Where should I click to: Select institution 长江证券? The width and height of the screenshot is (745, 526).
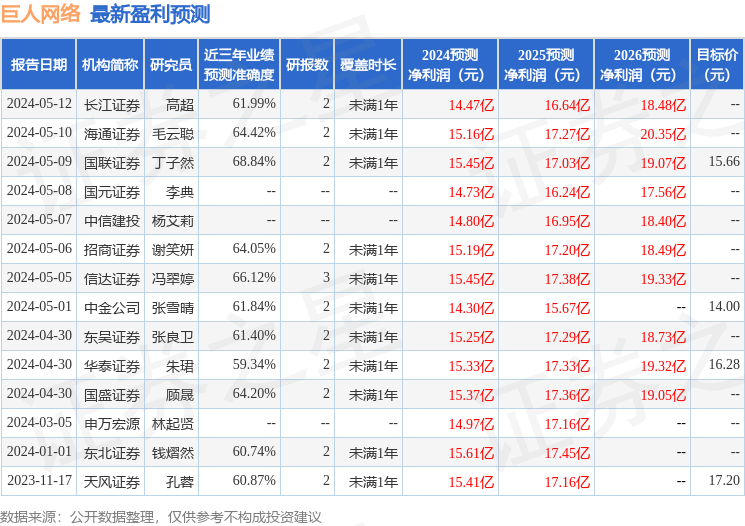pos(112,105)
